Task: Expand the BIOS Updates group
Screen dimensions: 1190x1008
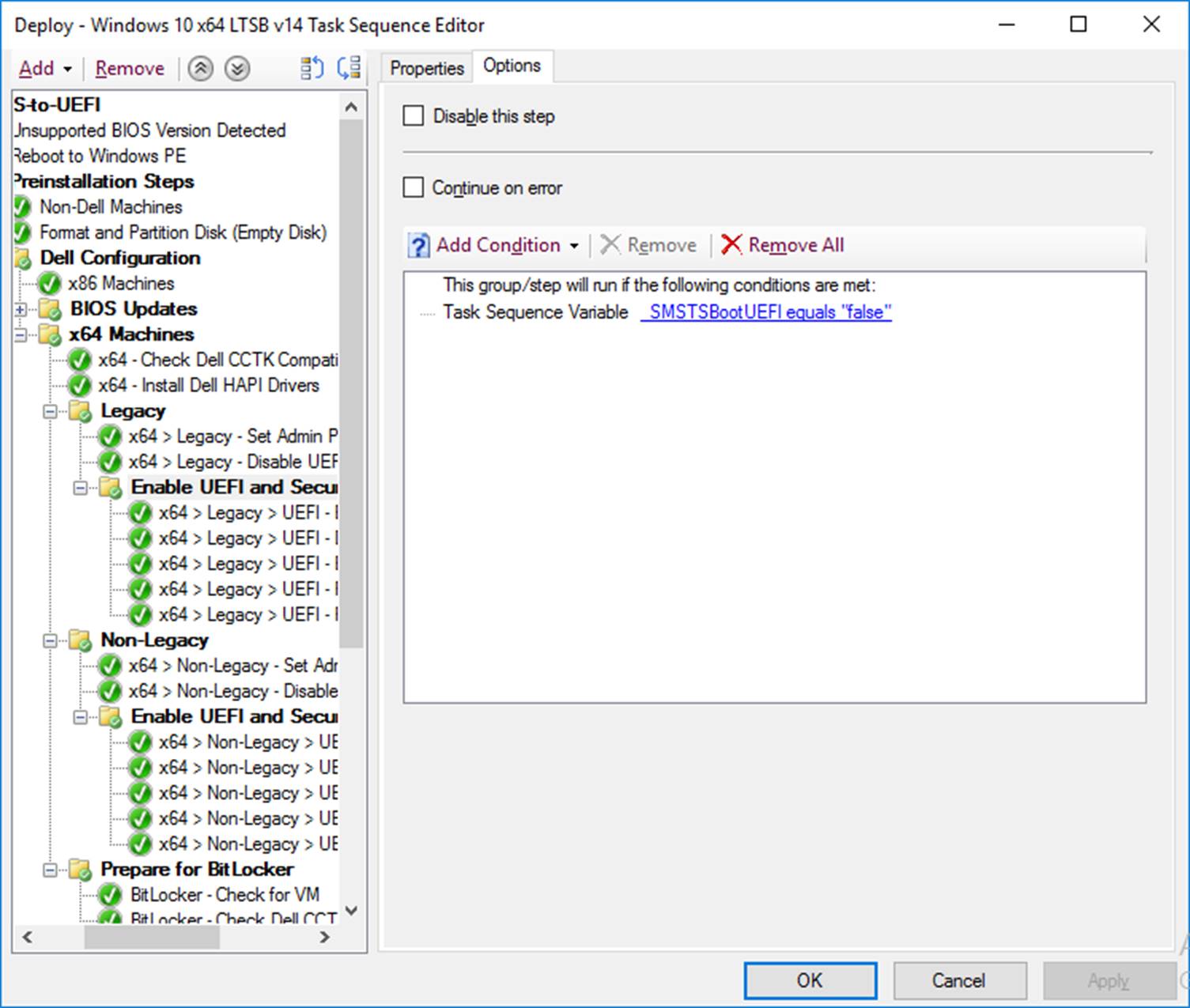Action: click(x=21, y=310)
